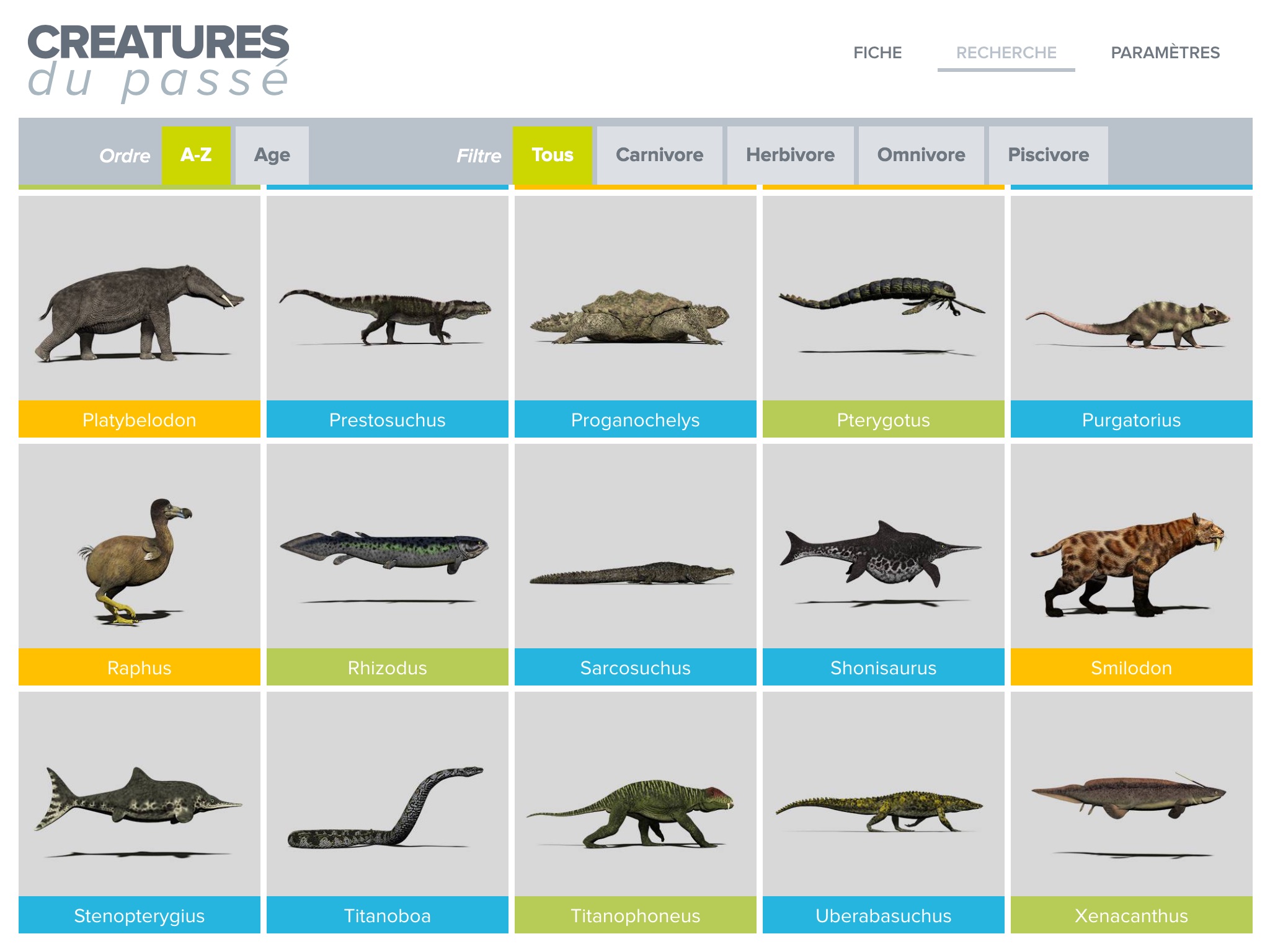Filter creatures by Herbivore

791,155
